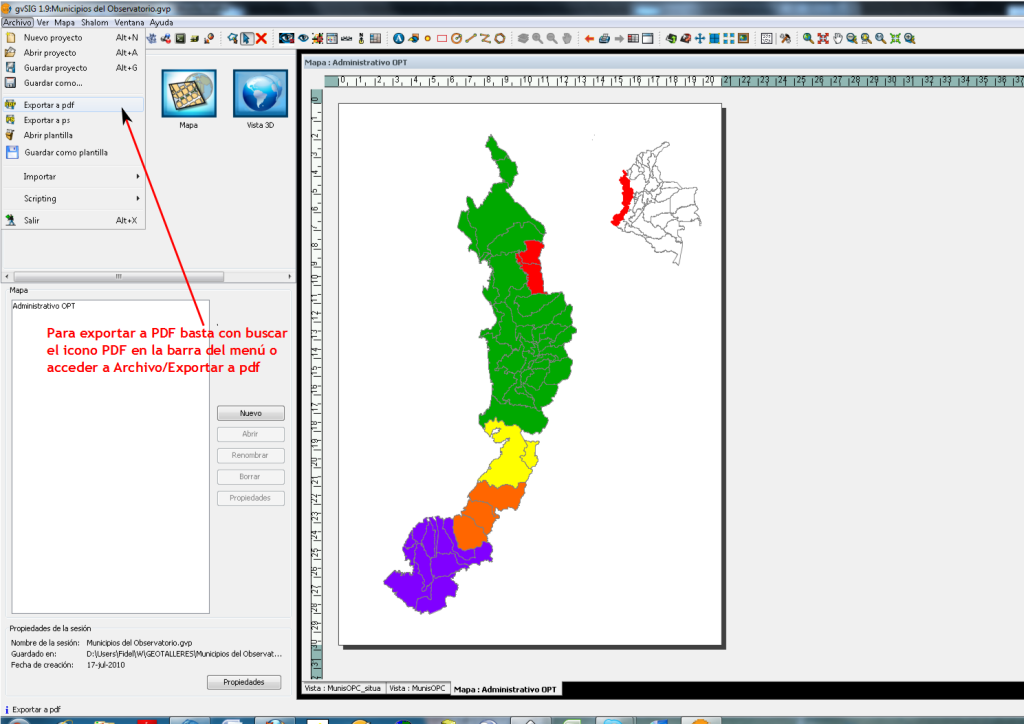Open the Mapa document thumbnail
This screenshot has height=724, width=1024.
[x=188, y=93]
